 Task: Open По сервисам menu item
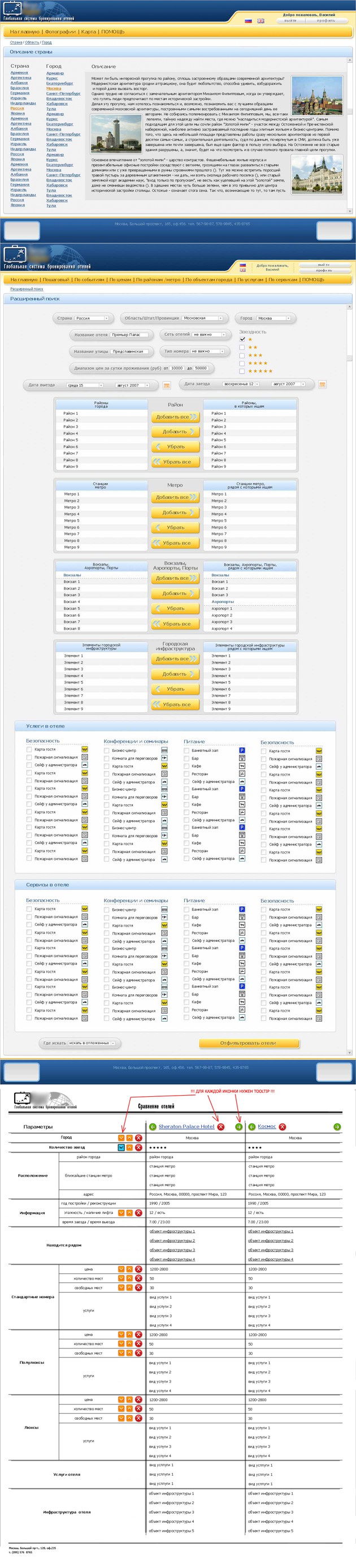click(x=283, y=280)
